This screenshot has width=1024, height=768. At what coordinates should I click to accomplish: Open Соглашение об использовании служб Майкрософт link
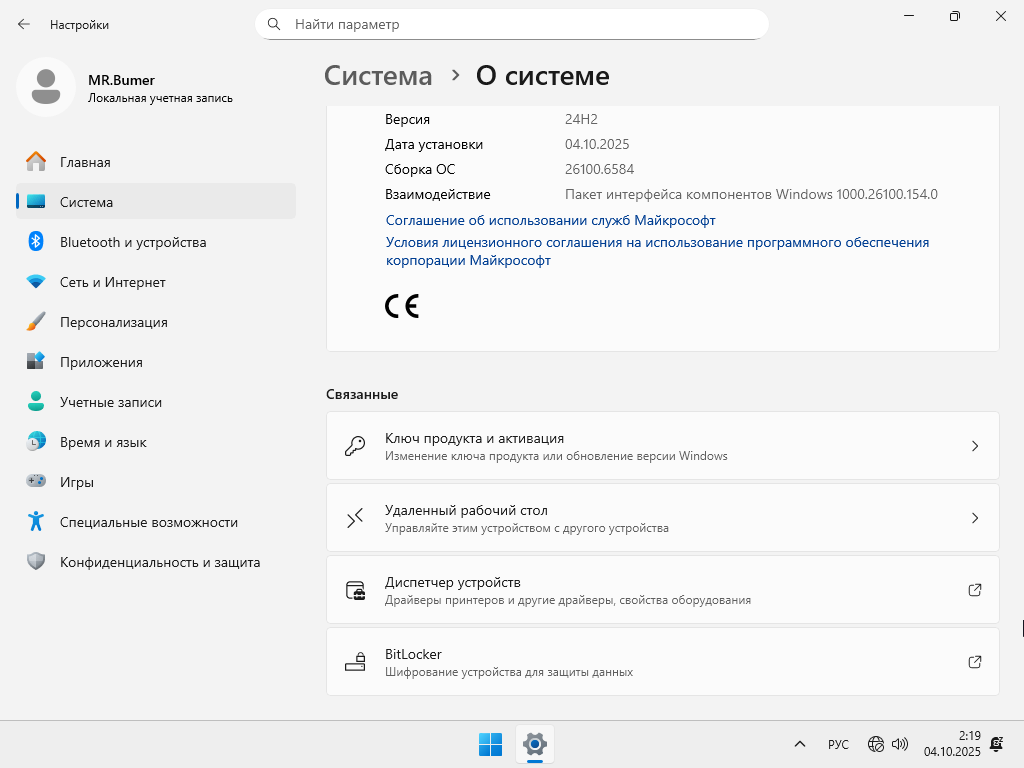click(x=550, y=220)
